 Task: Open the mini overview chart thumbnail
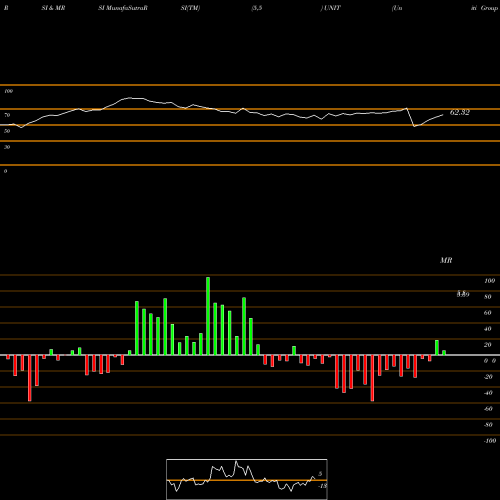tap(247, 479)
